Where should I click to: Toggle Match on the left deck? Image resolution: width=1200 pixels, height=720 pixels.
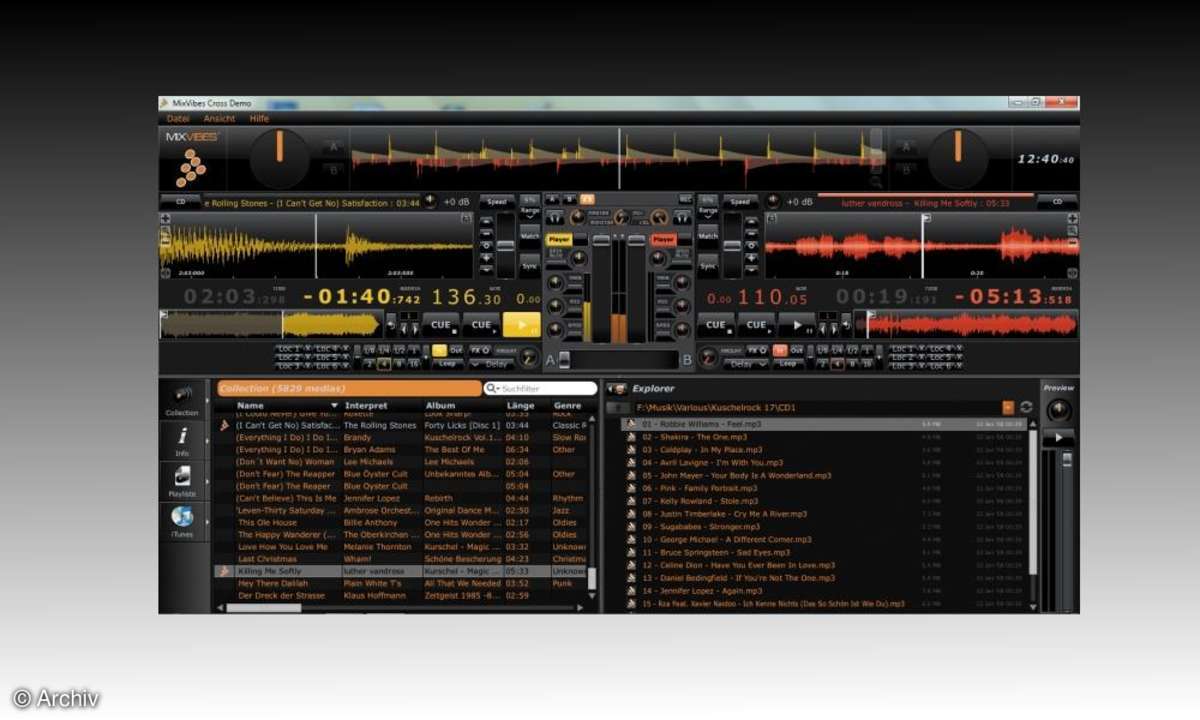click(x=530, y=236)
